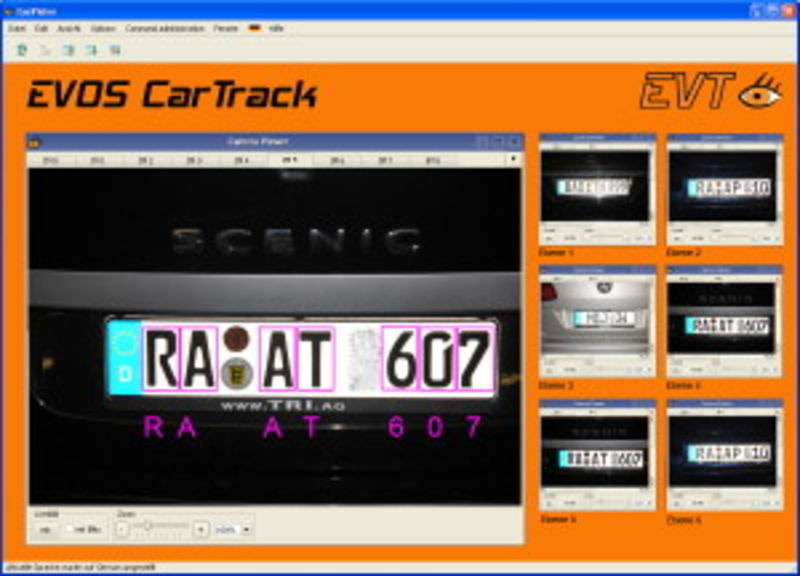
Task: Open the zoom percentage dropdown arrow
Action: pos(246,530)
